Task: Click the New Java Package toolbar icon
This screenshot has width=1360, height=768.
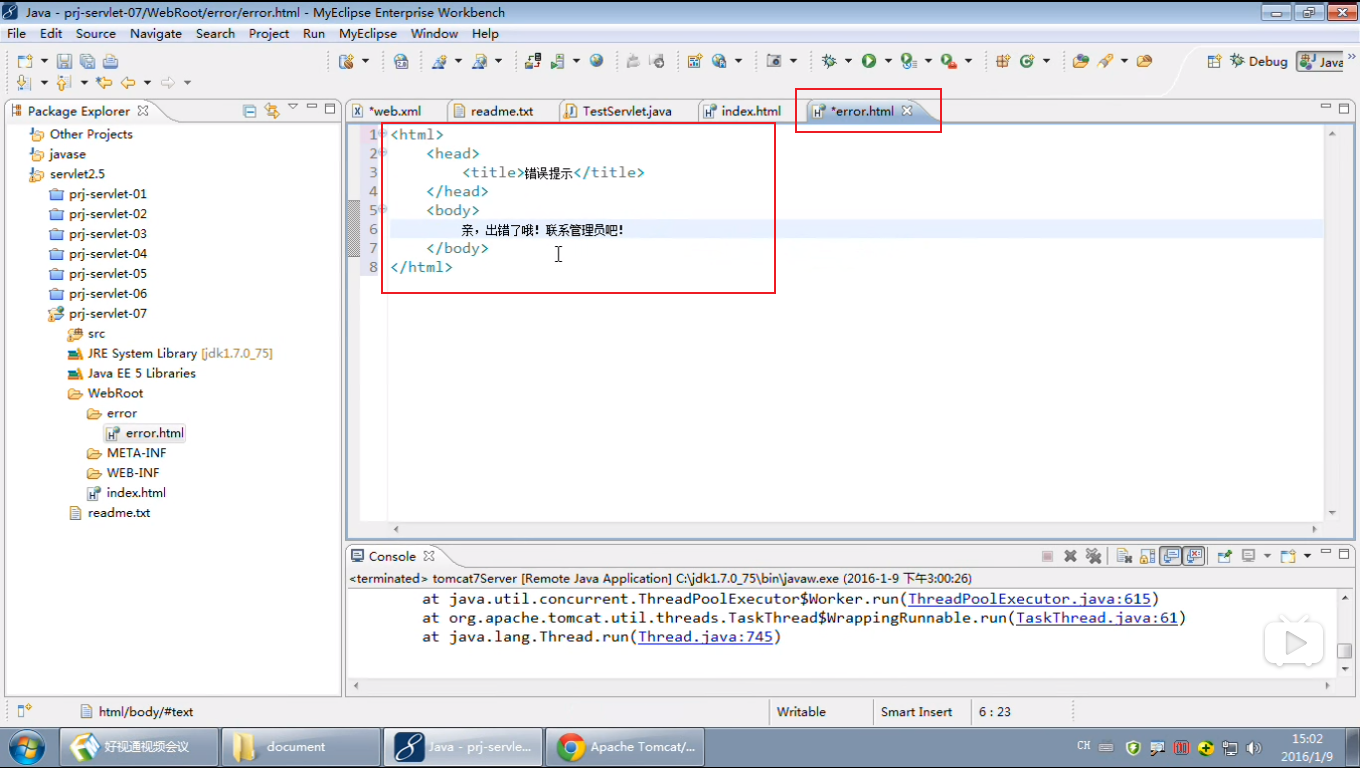Action: [x=1003, y=61]
